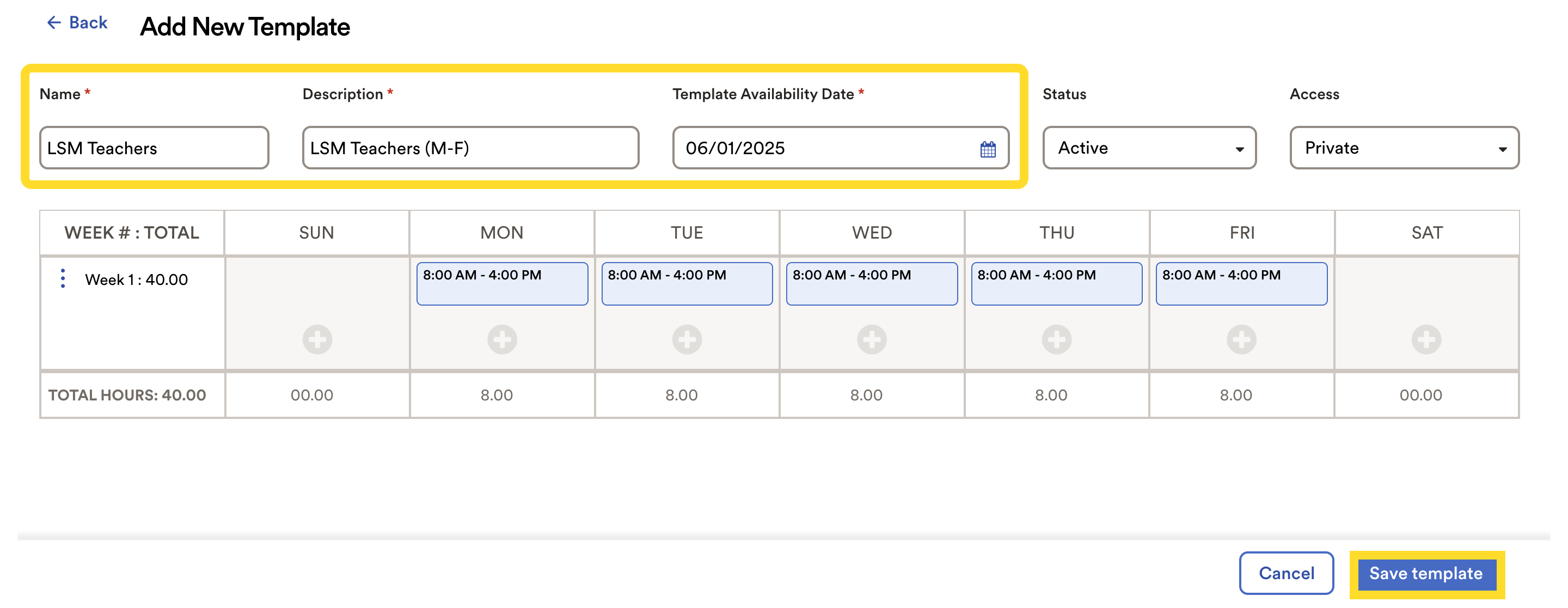Click Friday's 8.00 total hours cell
Image resolution: width=1568 pixels, height=608 pixels.
(x=1242, y=396)
